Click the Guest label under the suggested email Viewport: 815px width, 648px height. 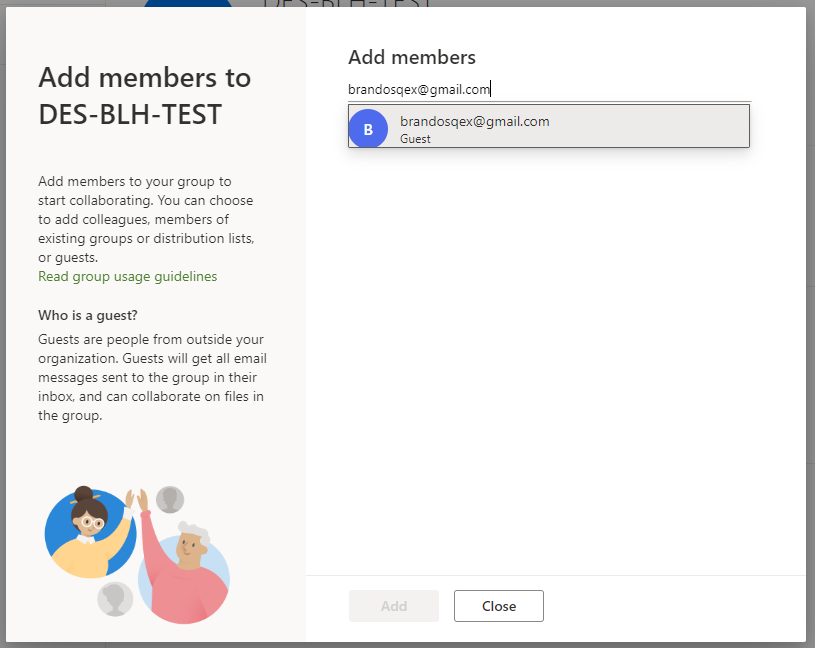pyautogui.click(x=415, y=139)
